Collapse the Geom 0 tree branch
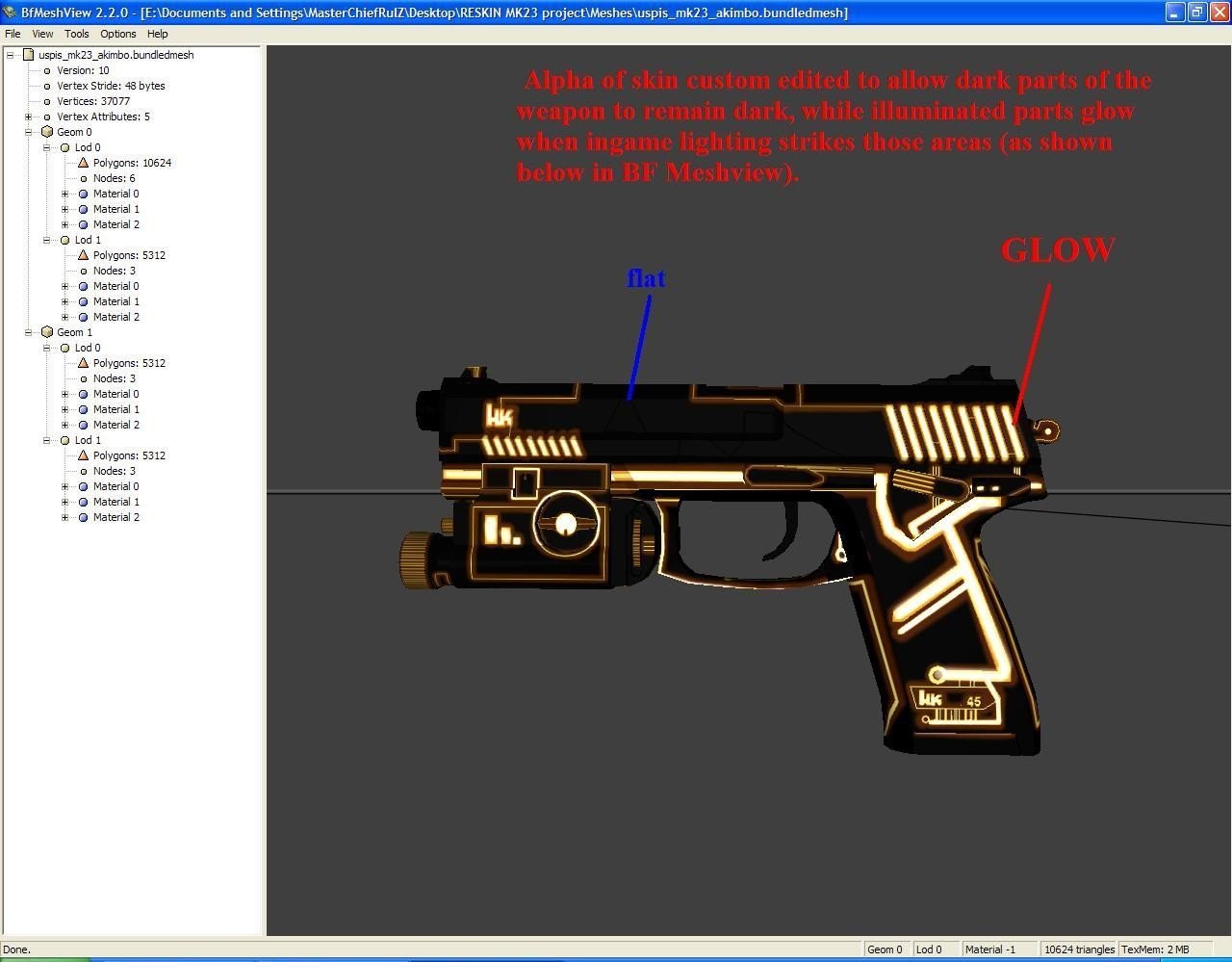 pyautogui.click(x=28, y=132)
